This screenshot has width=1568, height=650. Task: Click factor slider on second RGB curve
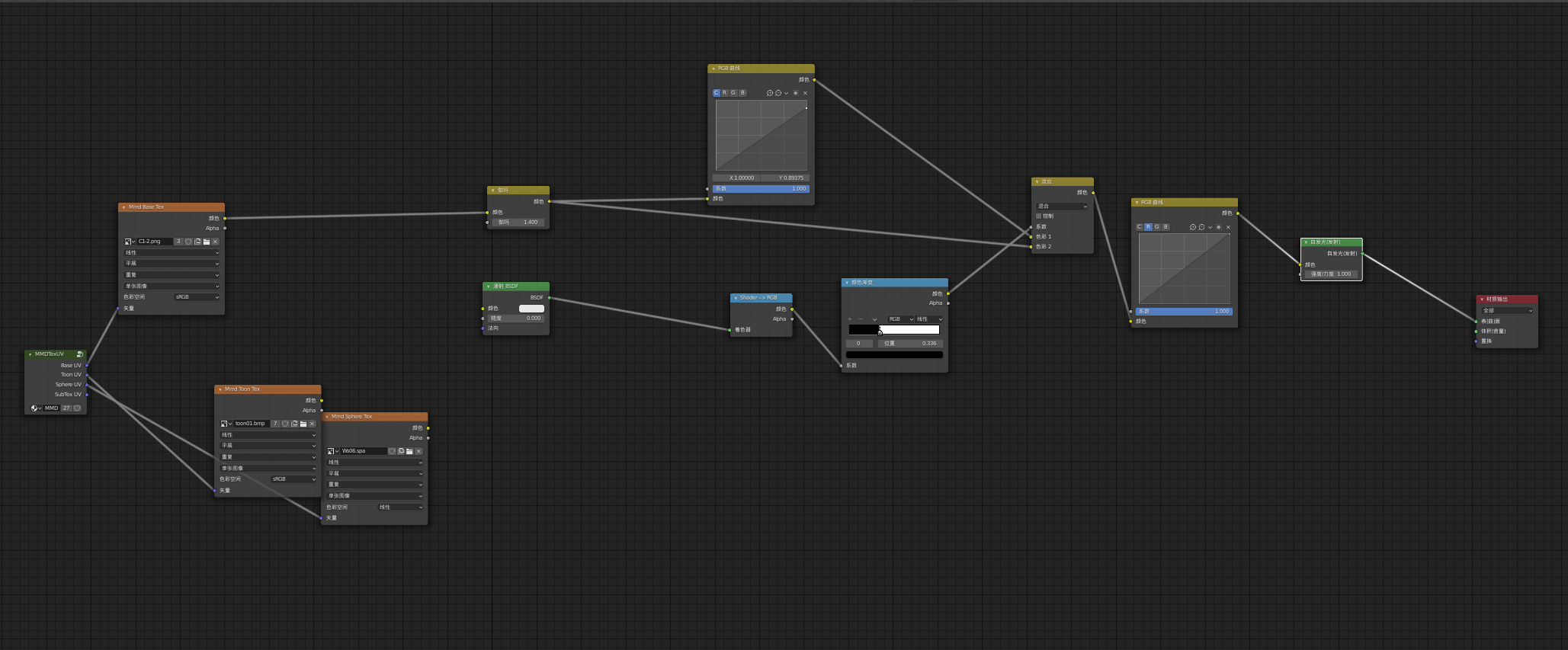1184,312
